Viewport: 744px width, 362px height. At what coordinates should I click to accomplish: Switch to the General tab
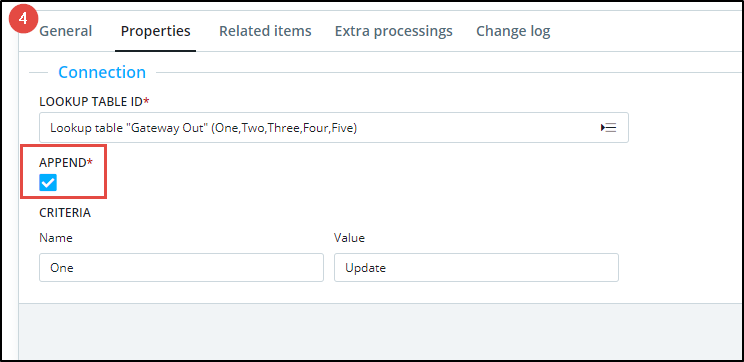[x=65, y=31]
